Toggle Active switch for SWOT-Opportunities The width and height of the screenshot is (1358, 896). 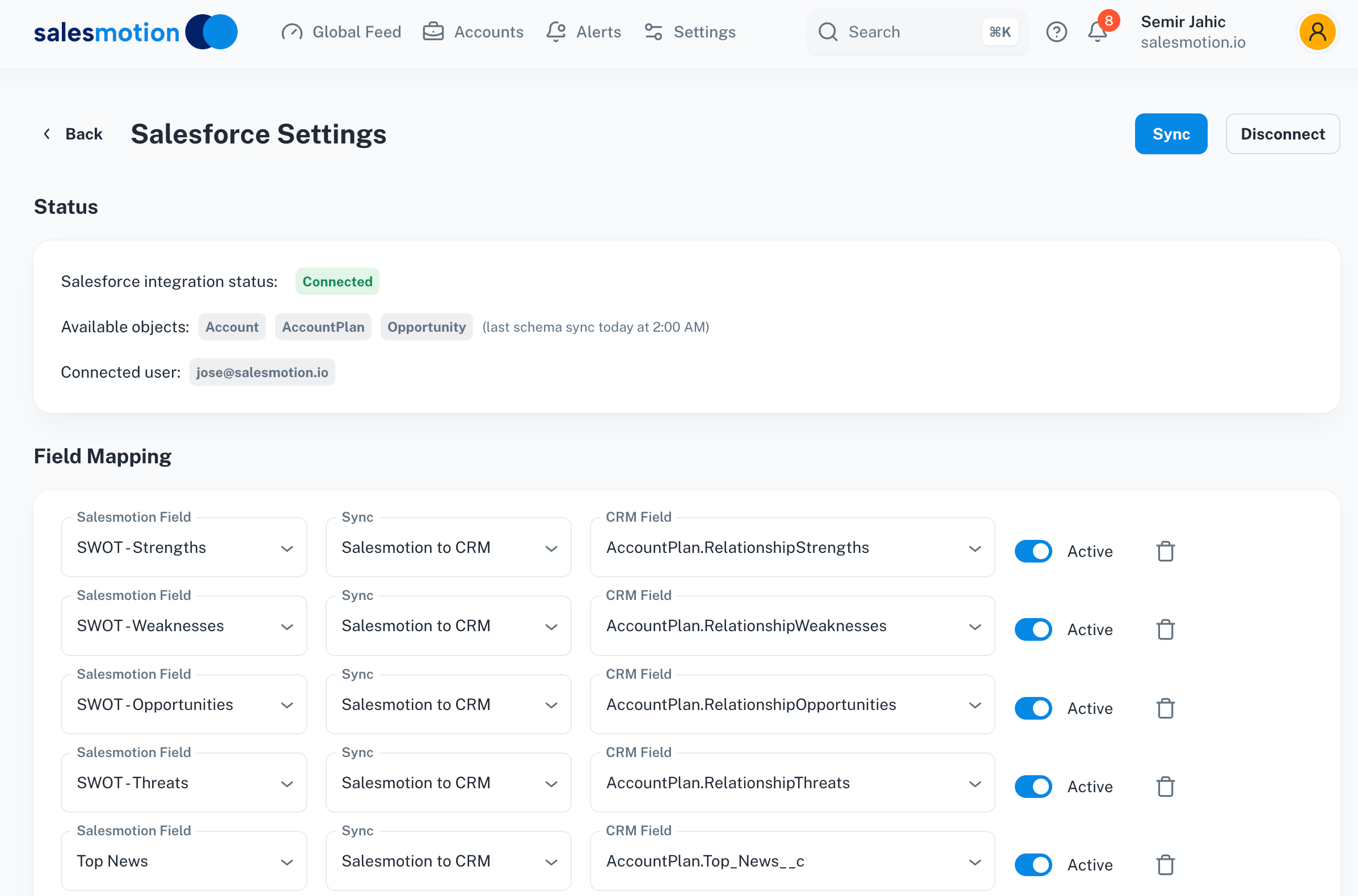1034,708
